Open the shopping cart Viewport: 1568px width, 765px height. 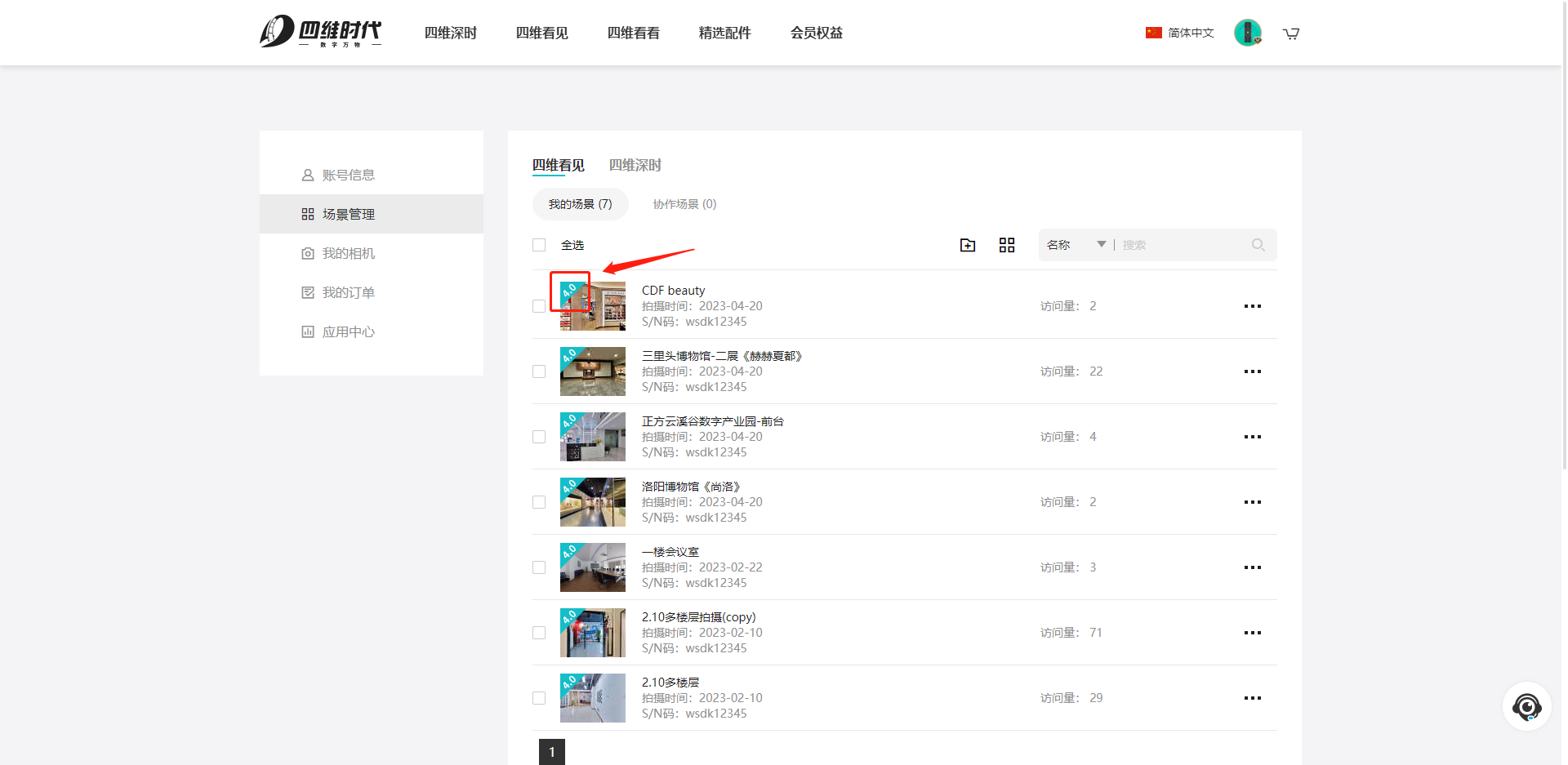(1291, 33)
